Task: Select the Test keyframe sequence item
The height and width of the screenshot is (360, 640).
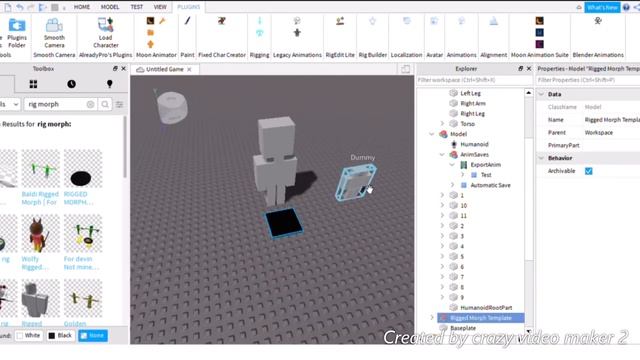Action: pyautogui.click(x=486, y=175)
